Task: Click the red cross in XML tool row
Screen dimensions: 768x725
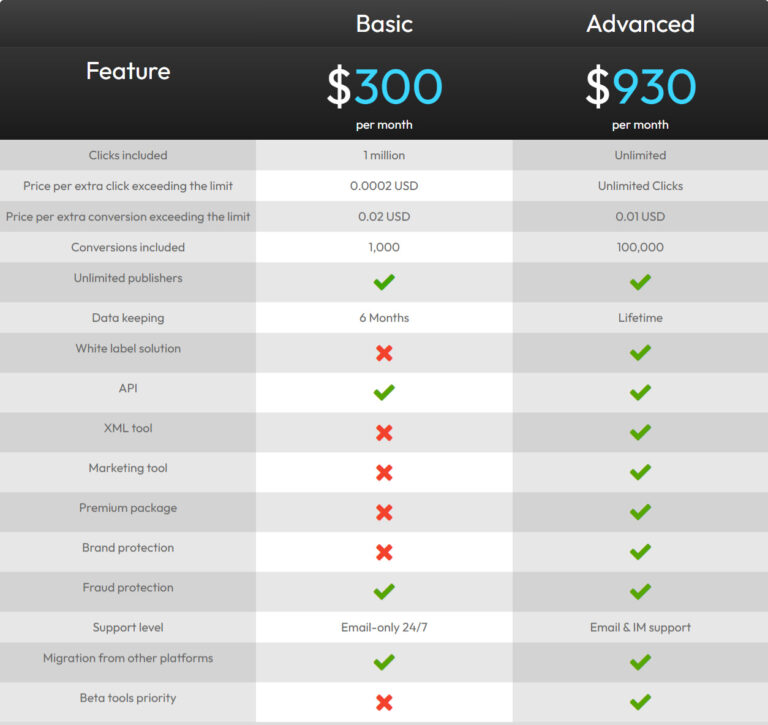Action: click(384, 433)
